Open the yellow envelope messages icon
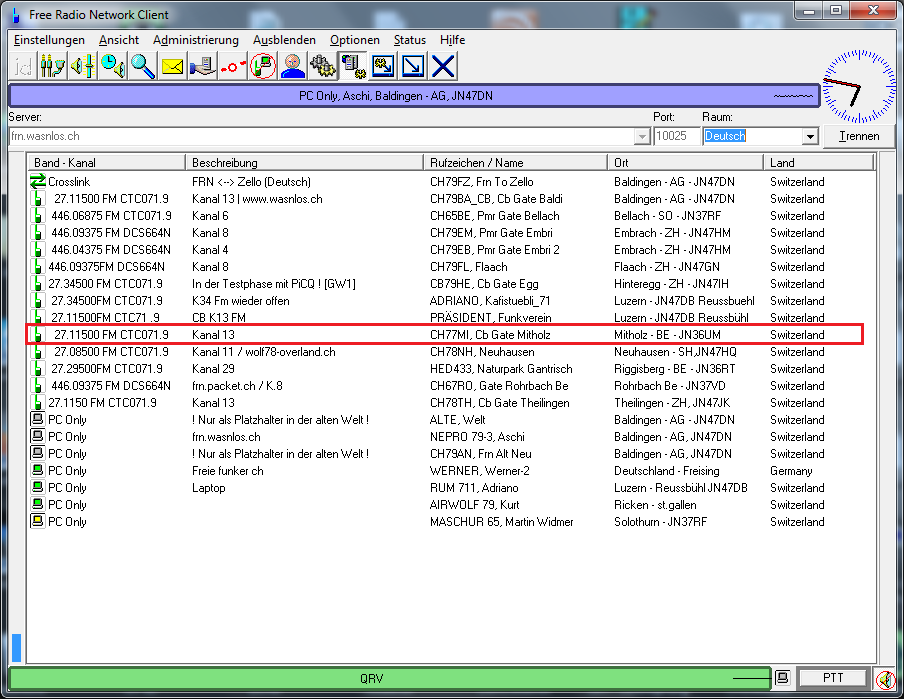The image size is (904, 699). [172, 66]
